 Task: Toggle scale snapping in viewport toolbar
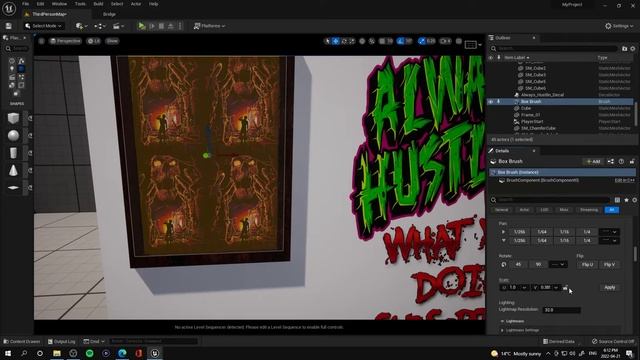click(x=422, y=41)
